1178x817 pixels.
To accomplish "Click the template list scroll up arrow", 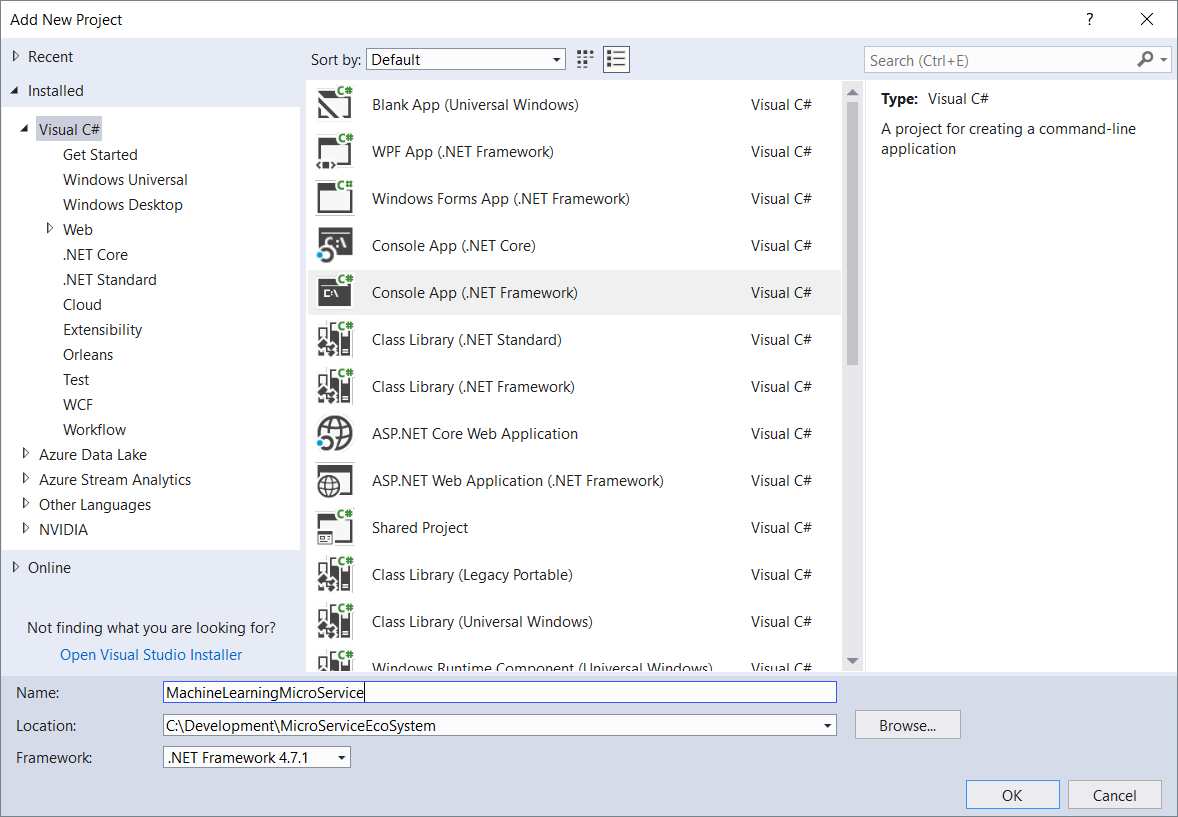I will pyautogui.click(x=852, y=92).
